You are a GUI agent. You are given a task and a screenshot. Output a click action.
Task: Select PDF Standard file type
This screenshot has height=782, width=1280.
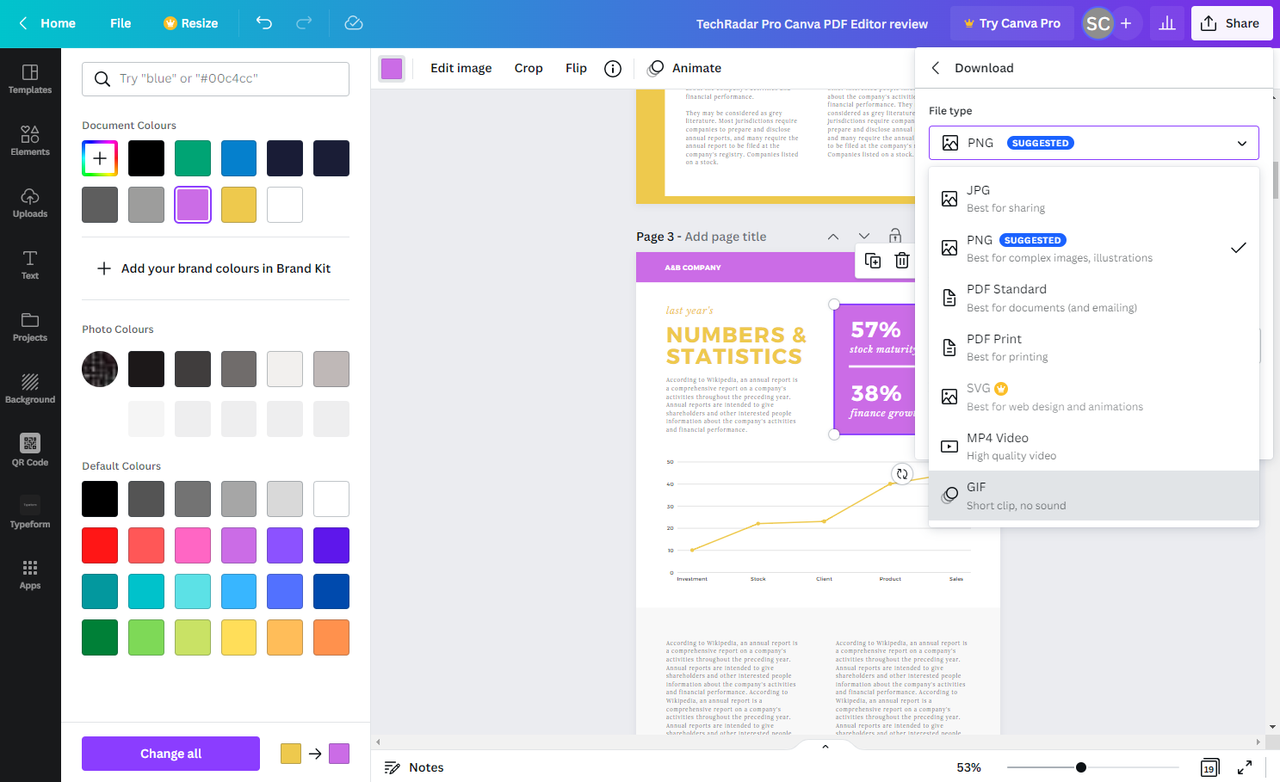coord(1094,298)
